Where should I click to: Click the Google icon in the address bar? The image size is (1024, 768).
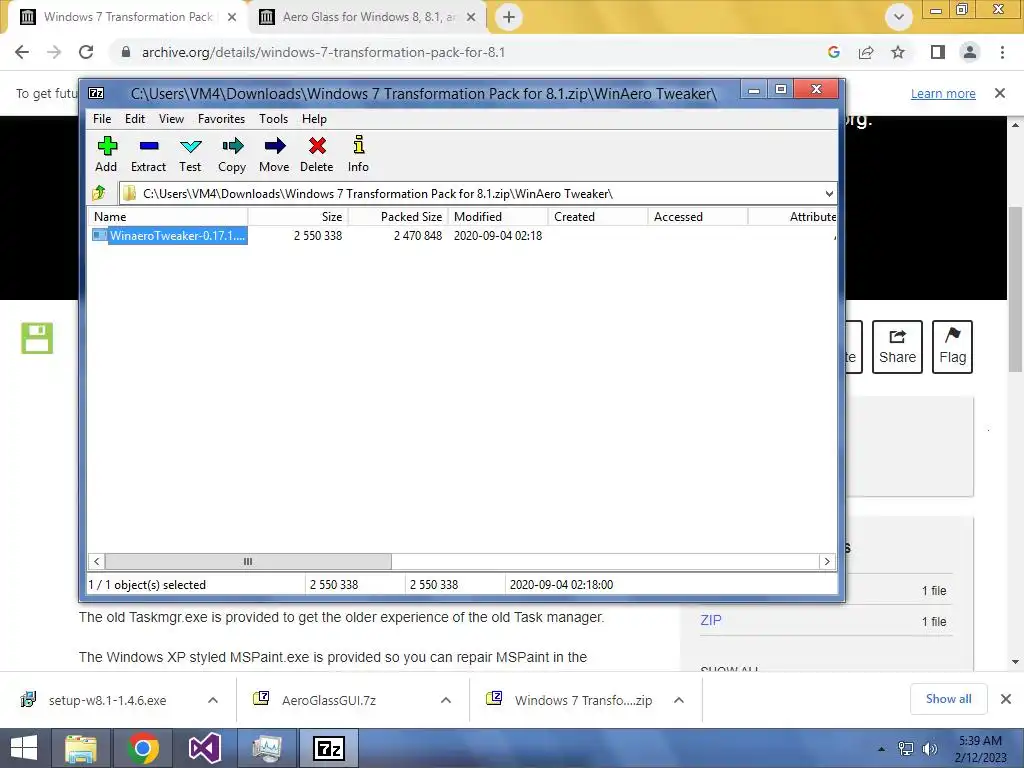coord(833,52)
